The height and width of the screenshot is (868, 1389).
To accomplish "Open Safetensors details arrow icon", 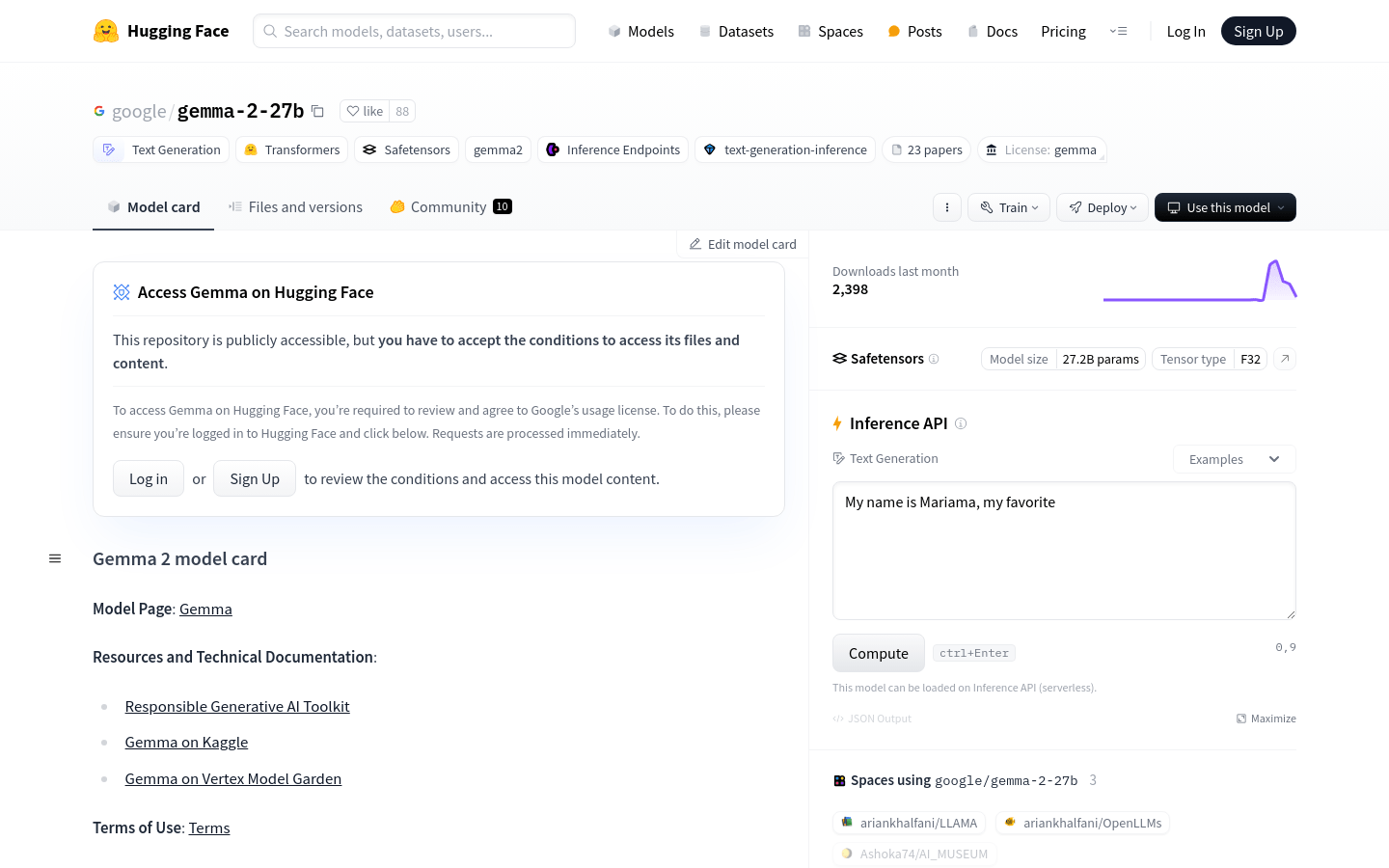I will pos(1285,359).
